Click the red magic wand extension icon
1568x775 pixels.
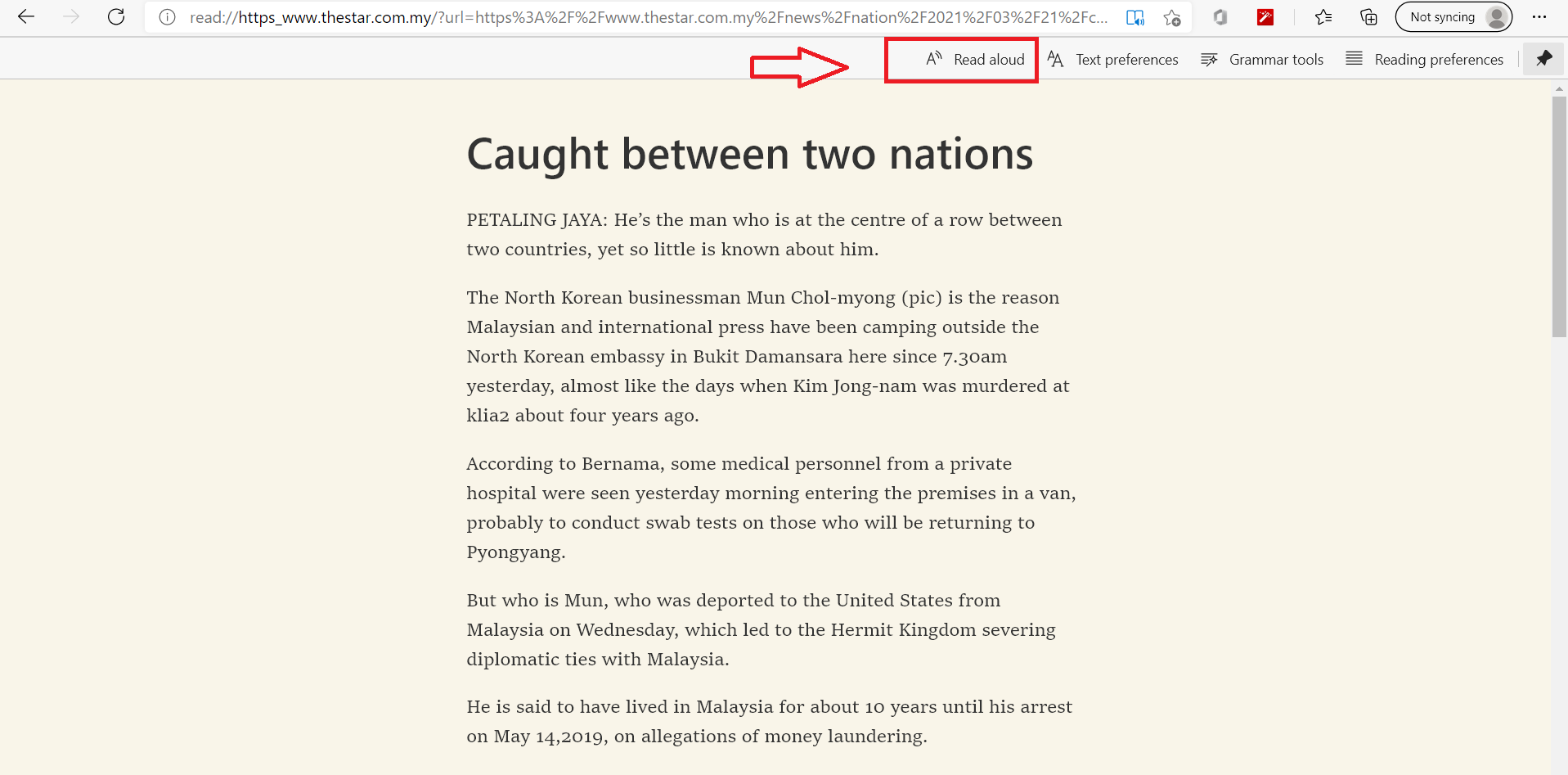1265,17
